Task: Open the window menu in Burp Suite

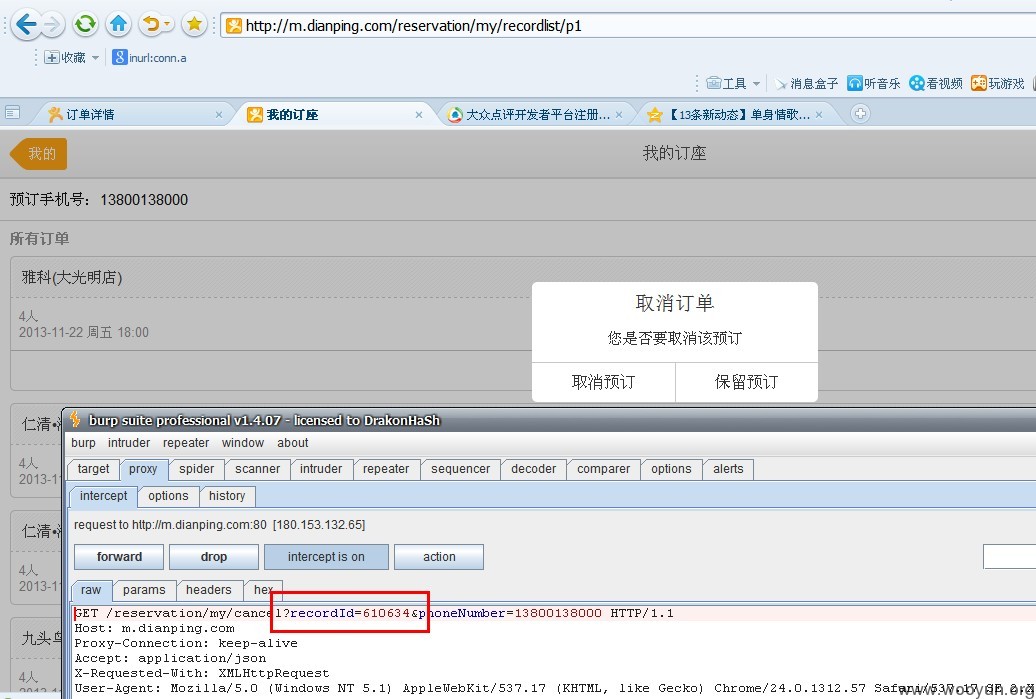Action: (x=242, y=443)
